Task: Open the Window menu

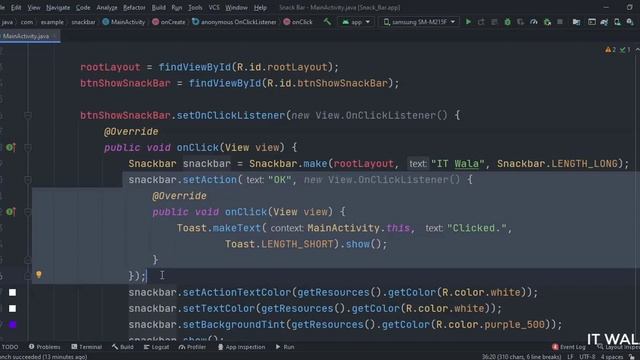Action: tap(236, 7)
